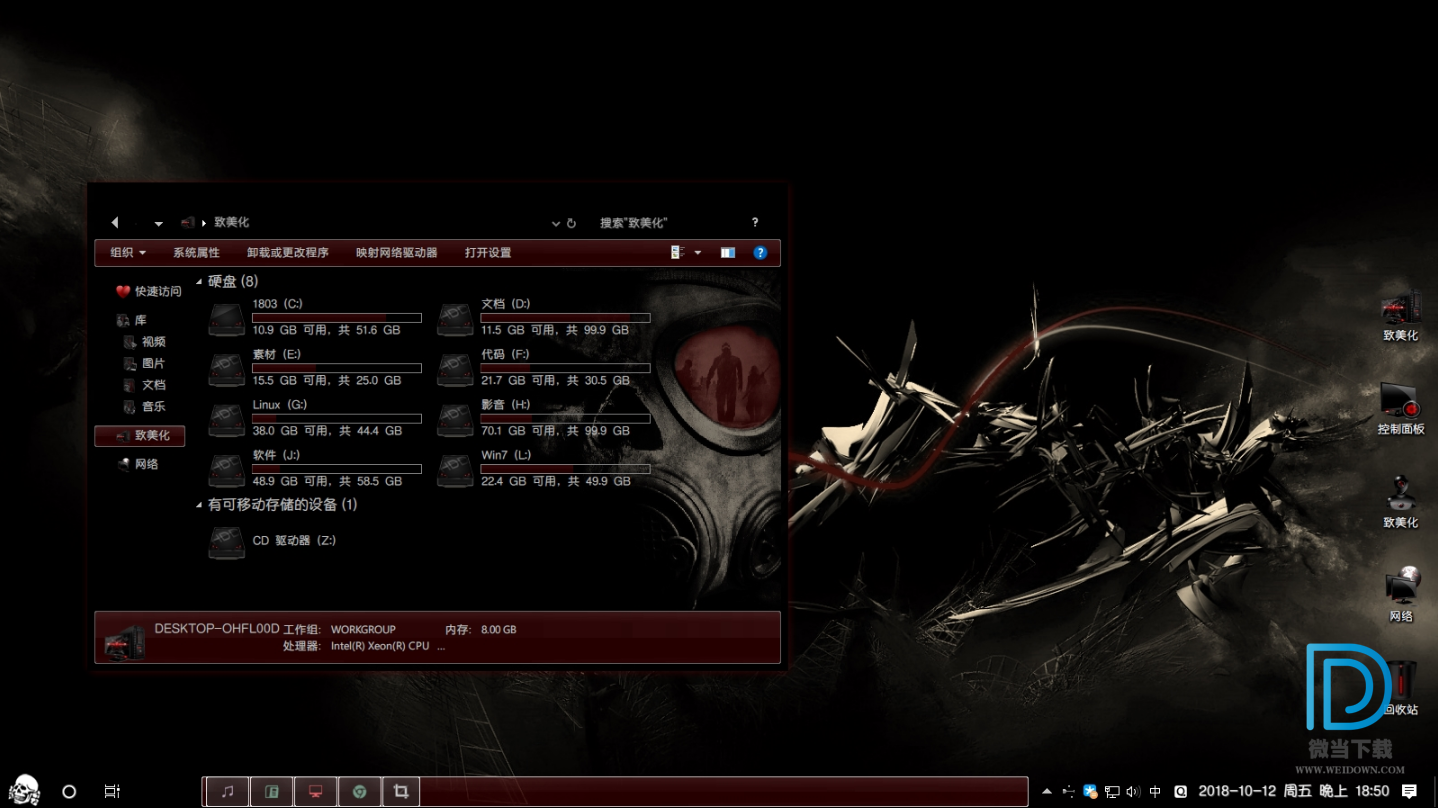
Task: Open Task View on taskbar
Action: 112,791
